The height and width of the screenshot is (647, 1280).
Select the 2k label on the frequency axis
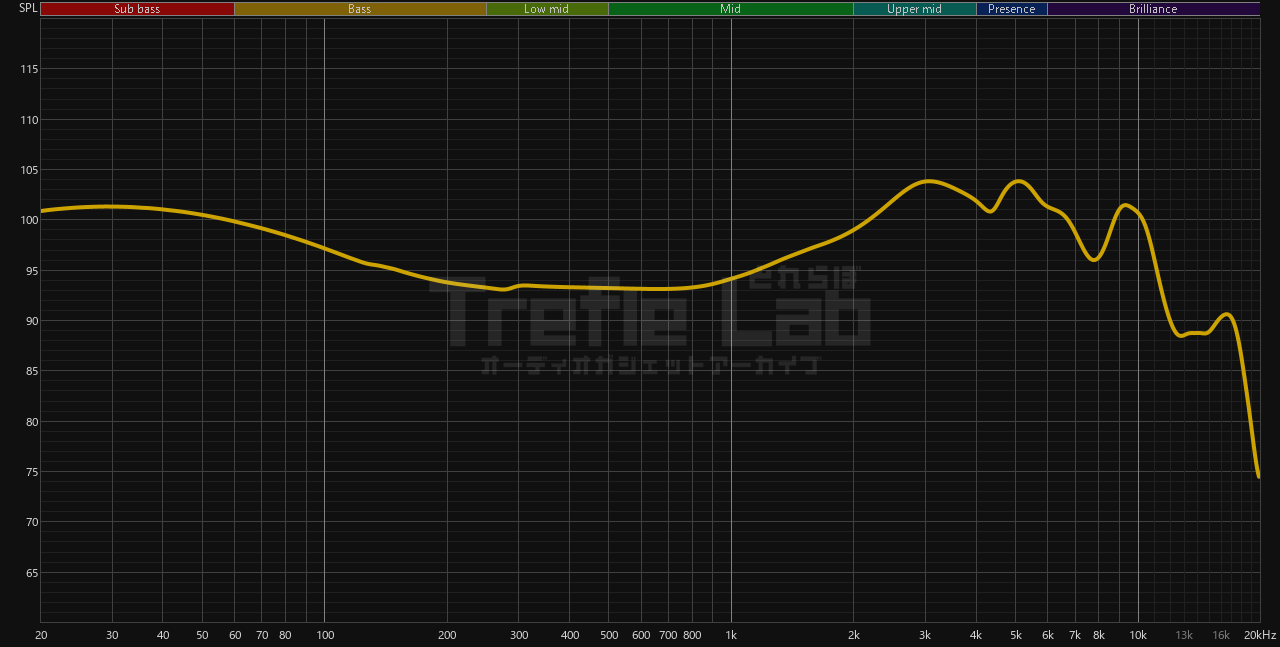[x=854, y=635]
